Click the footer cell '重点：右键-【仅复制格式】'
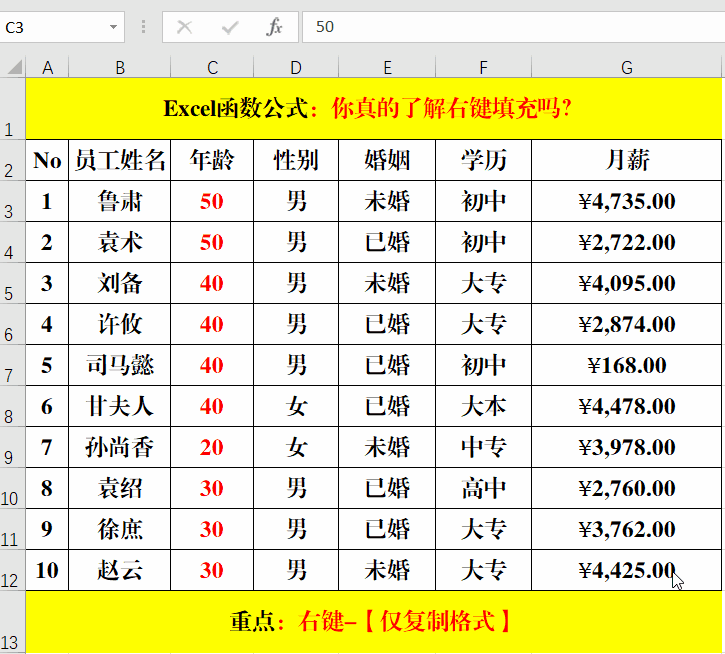This screenshot has height=654, width=725. [374, 622]
